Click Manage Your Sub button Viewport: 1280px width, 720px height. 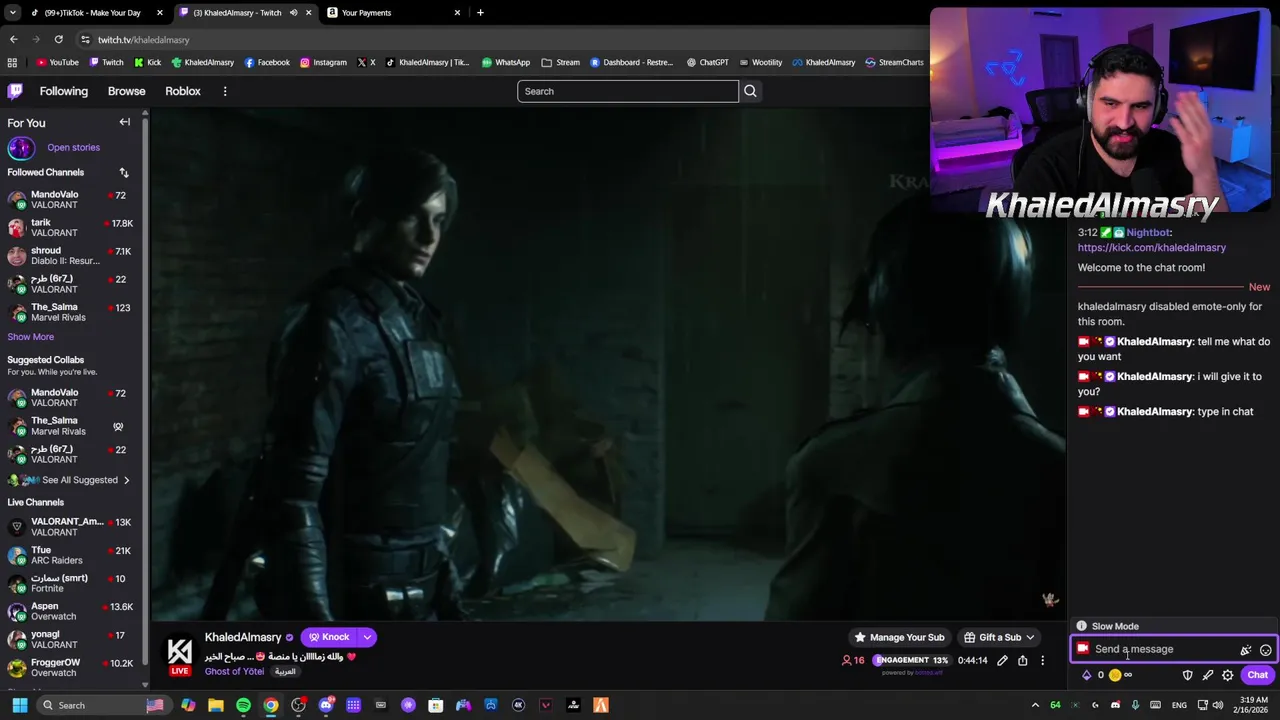[x=898, y=637]
